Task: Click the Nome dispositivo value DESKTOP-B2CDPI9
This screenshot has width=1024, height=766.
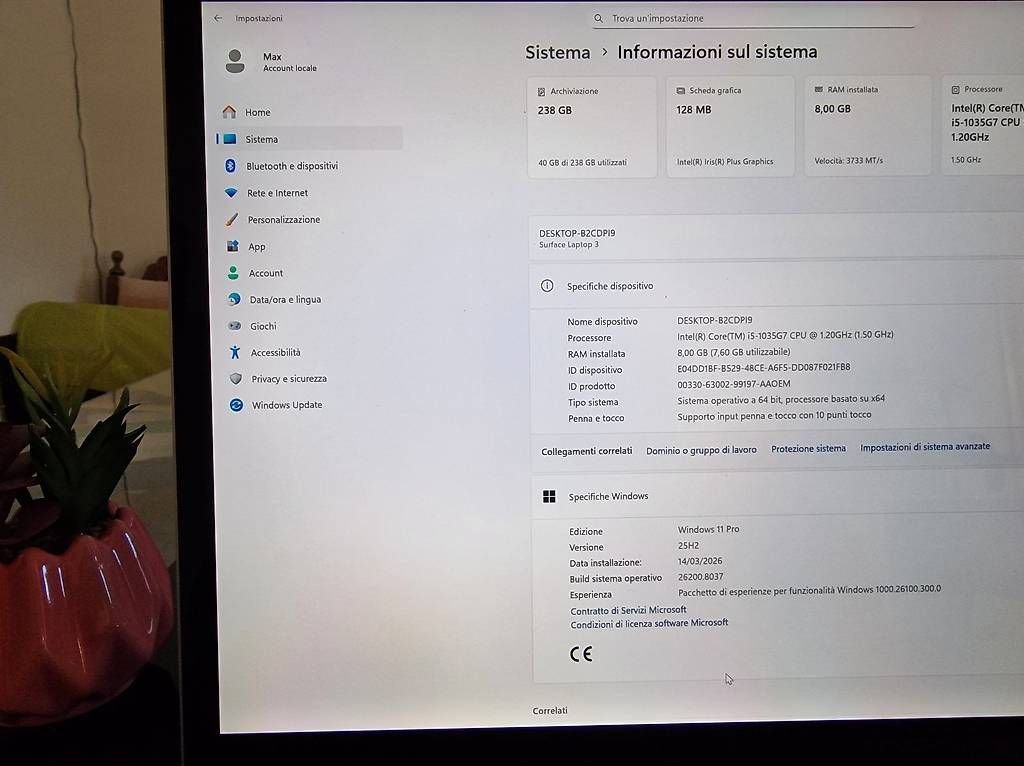Action: 714,321
